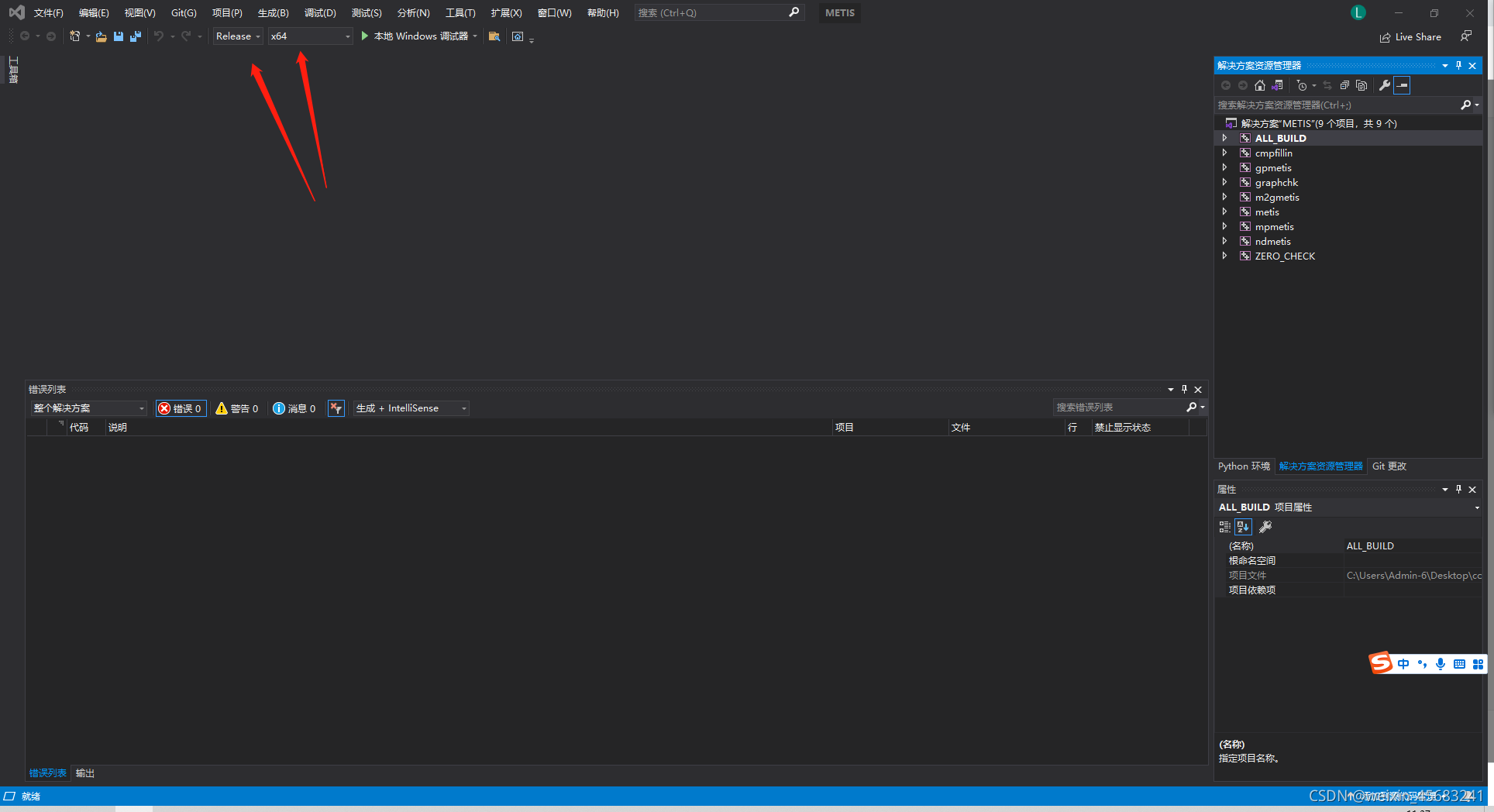Switch to the 输出 tab at the bottom
Screen dimensions: 1494x812
tap(84, 772)
